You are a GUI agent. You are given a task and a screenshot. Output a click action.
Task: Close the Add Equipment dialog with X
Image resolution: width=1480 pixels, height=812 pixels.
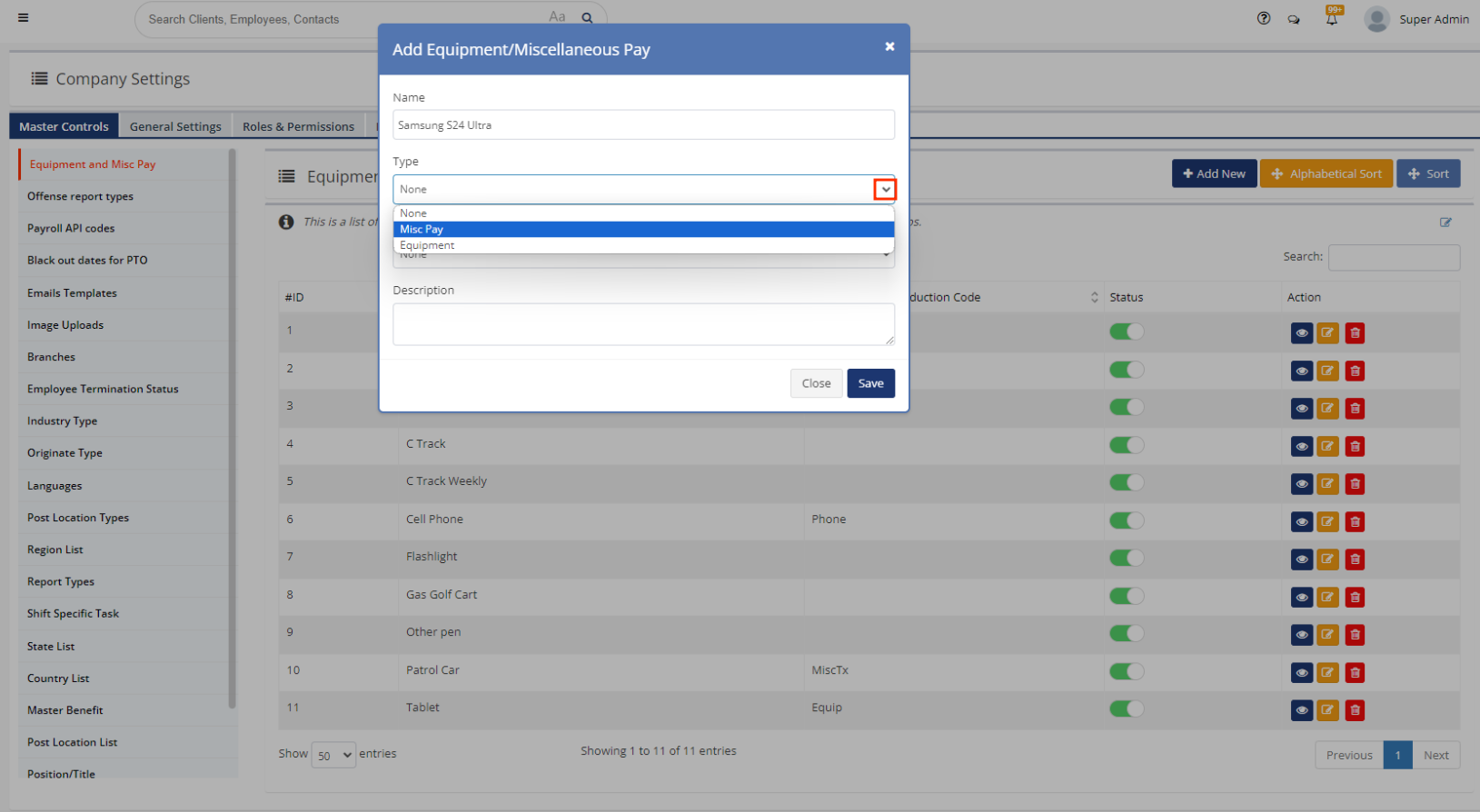(x=889, y=46)
